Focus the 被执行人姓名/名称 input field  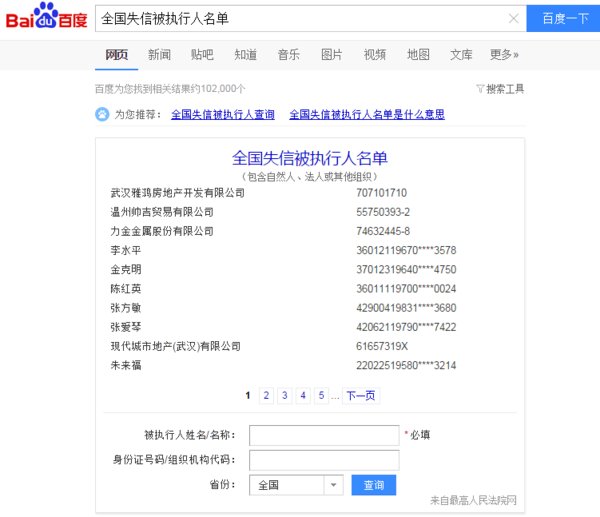(x=324, y=435)
